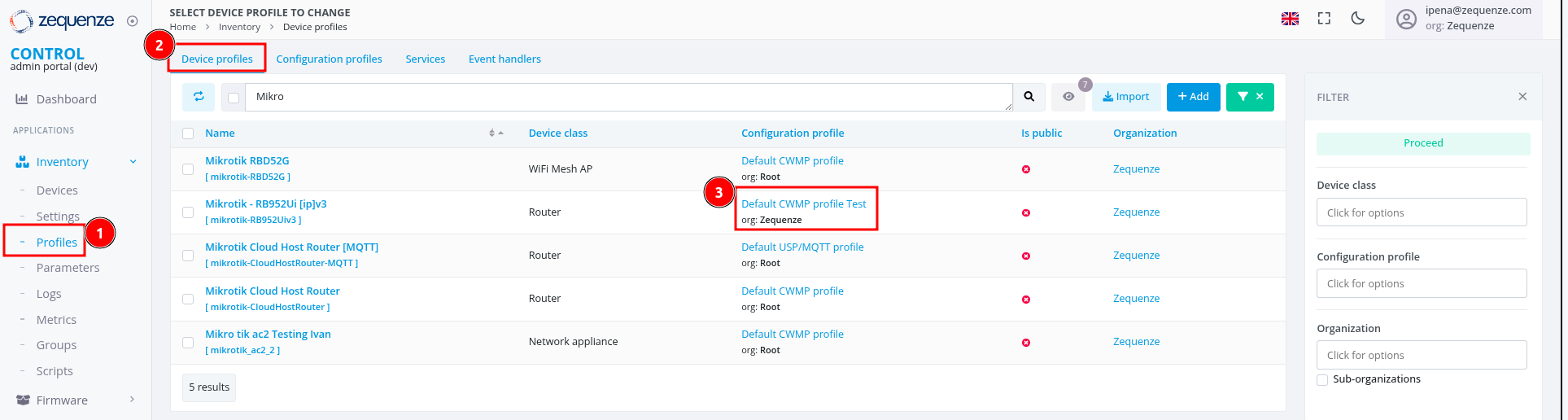Switch to Configuration profiles tab
Screen dimensions: 1568x420
coord(329,59)
